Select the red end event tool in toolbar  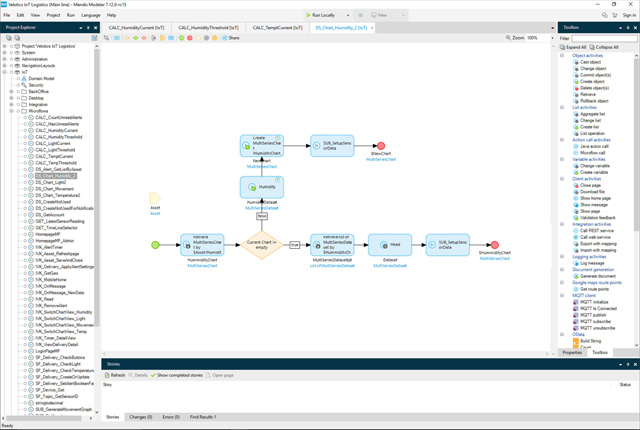pos(190,38)
